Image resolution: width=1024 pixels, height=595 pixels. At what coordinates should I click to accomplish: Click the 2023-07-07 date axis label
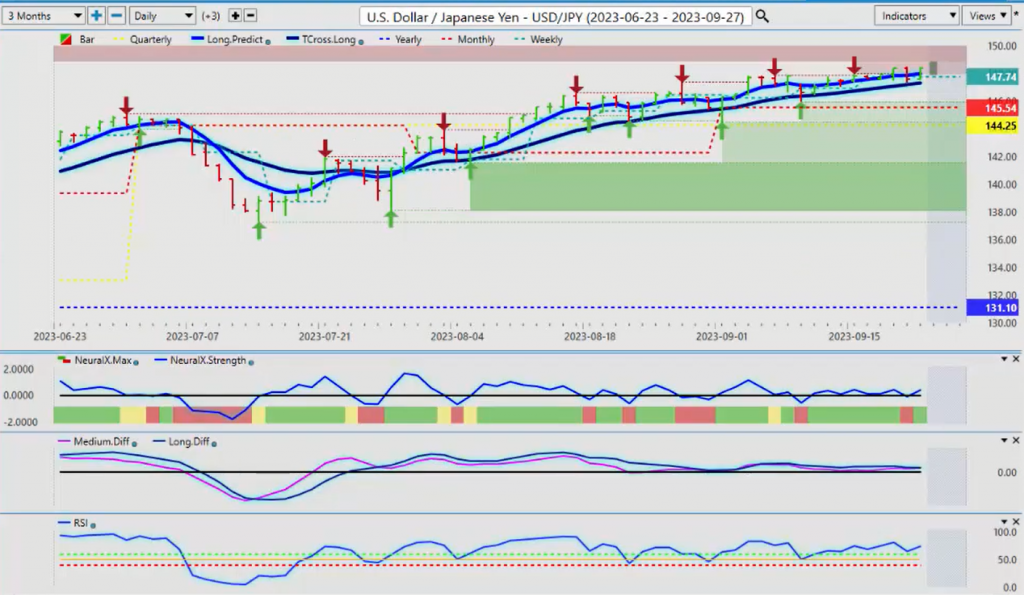[192, 336]
